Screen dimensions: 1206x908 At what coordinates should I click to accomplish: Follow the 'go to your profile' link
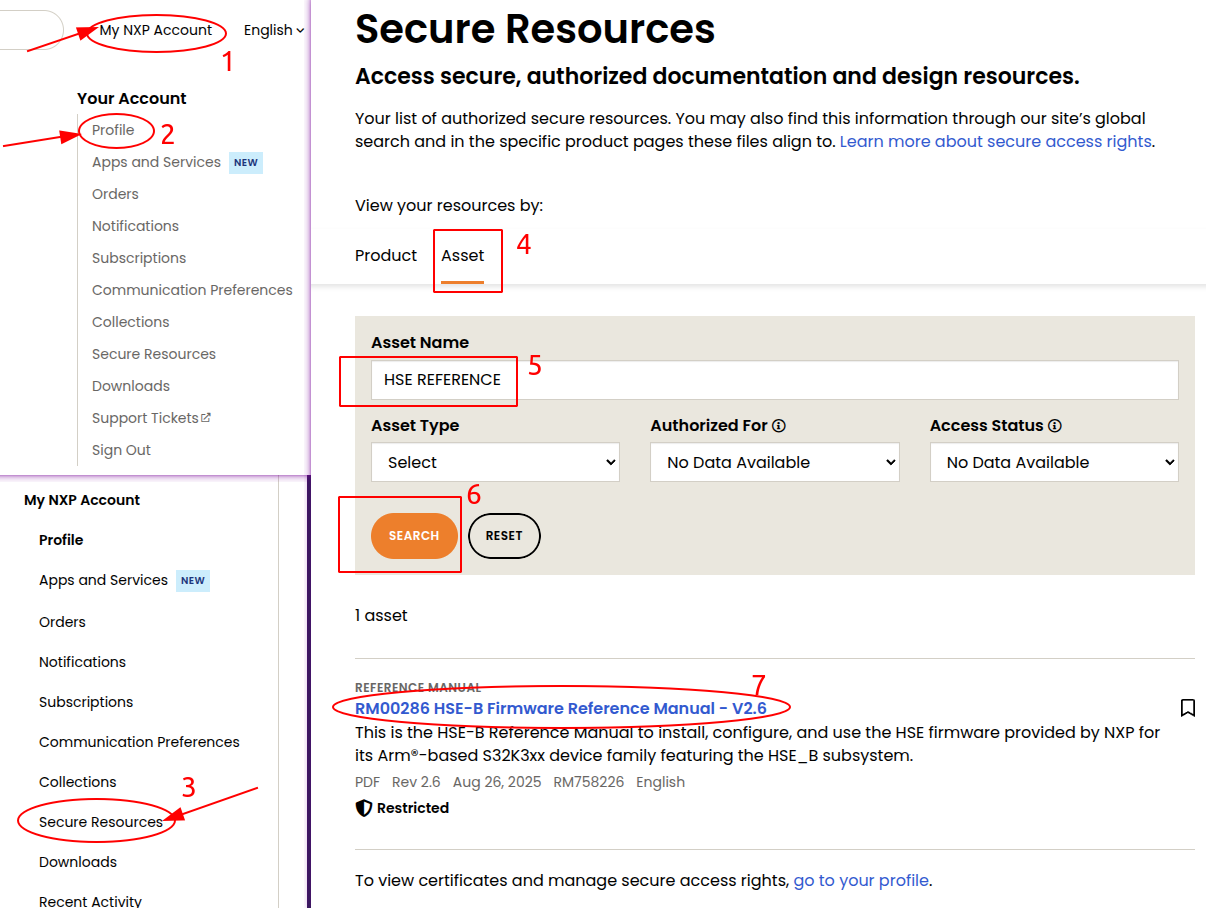pyautogui.click(x=861, y=881)
